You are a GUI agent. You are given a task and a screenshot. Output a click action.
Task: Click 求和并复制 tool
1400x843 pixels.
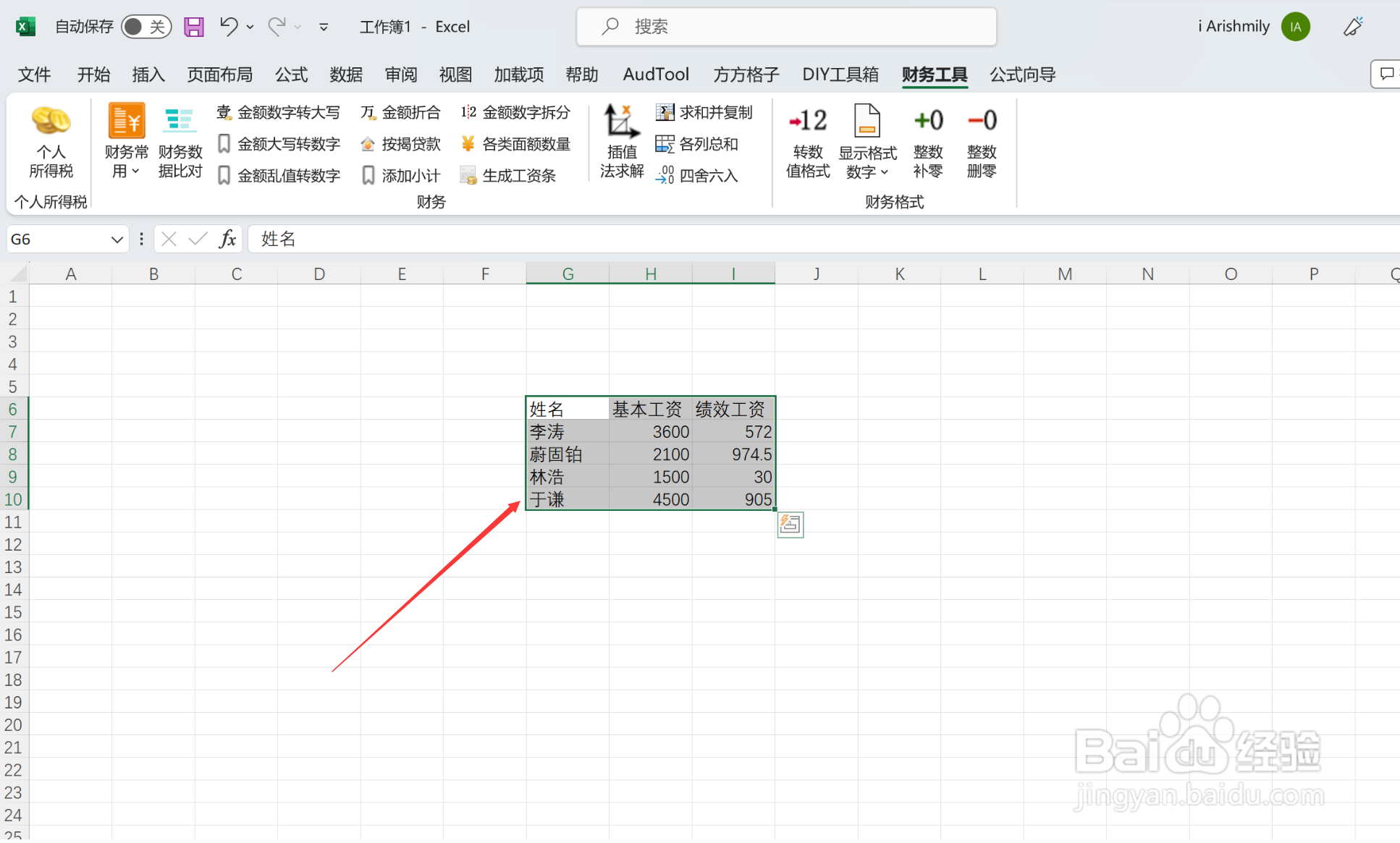tap(704, 112)
